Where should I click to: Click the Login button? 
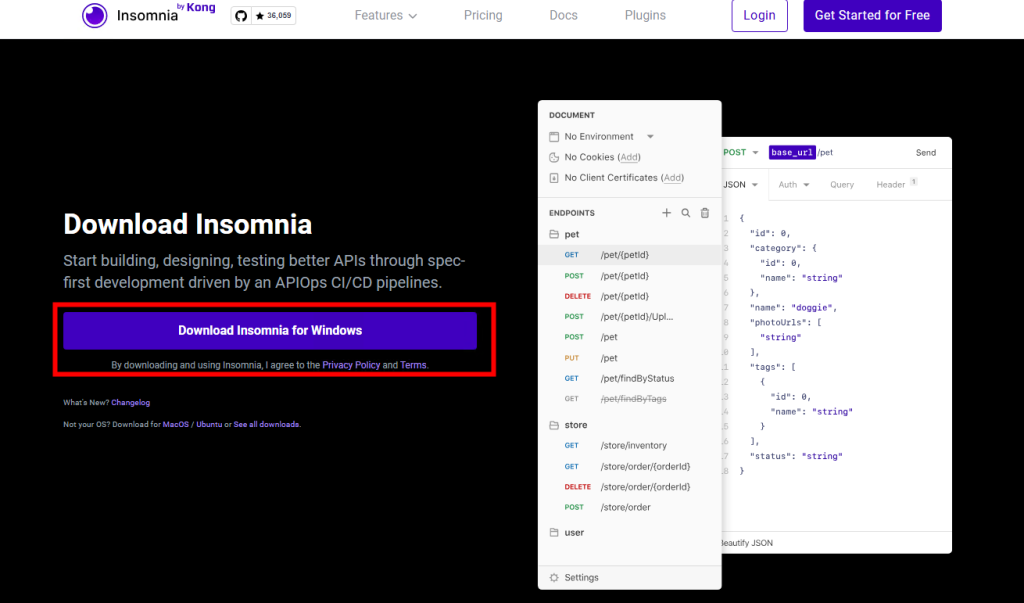(x=760, y=15)
